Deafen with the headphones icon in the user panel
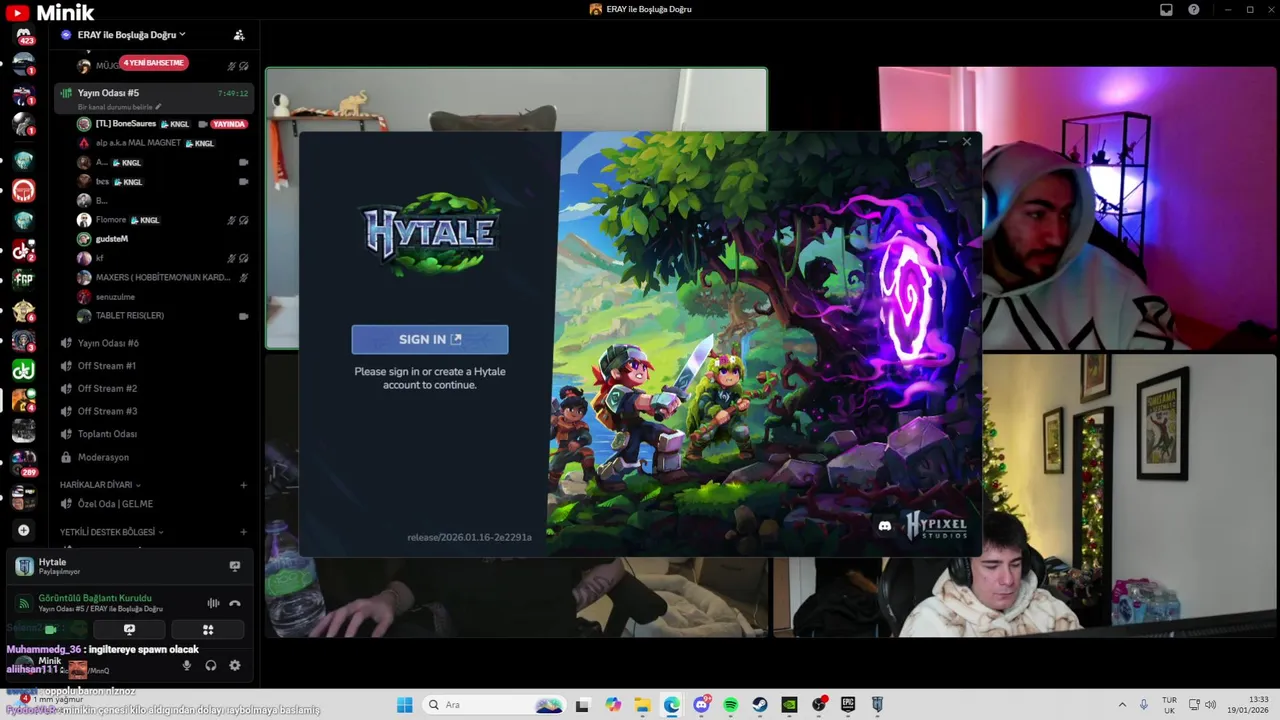The height and width of the screenshot is (720, 1280). pyautogui.click(x=211, y=666)
